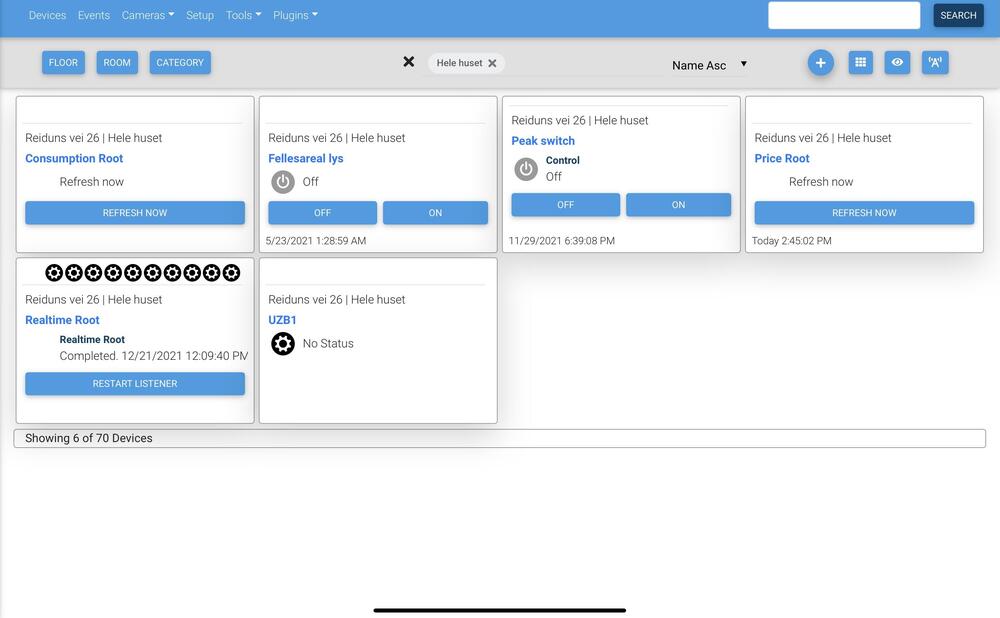Expand the Plugins dropdown menu
The image size is (1000, 618).
pyautogui.click(x=295, y=15)
